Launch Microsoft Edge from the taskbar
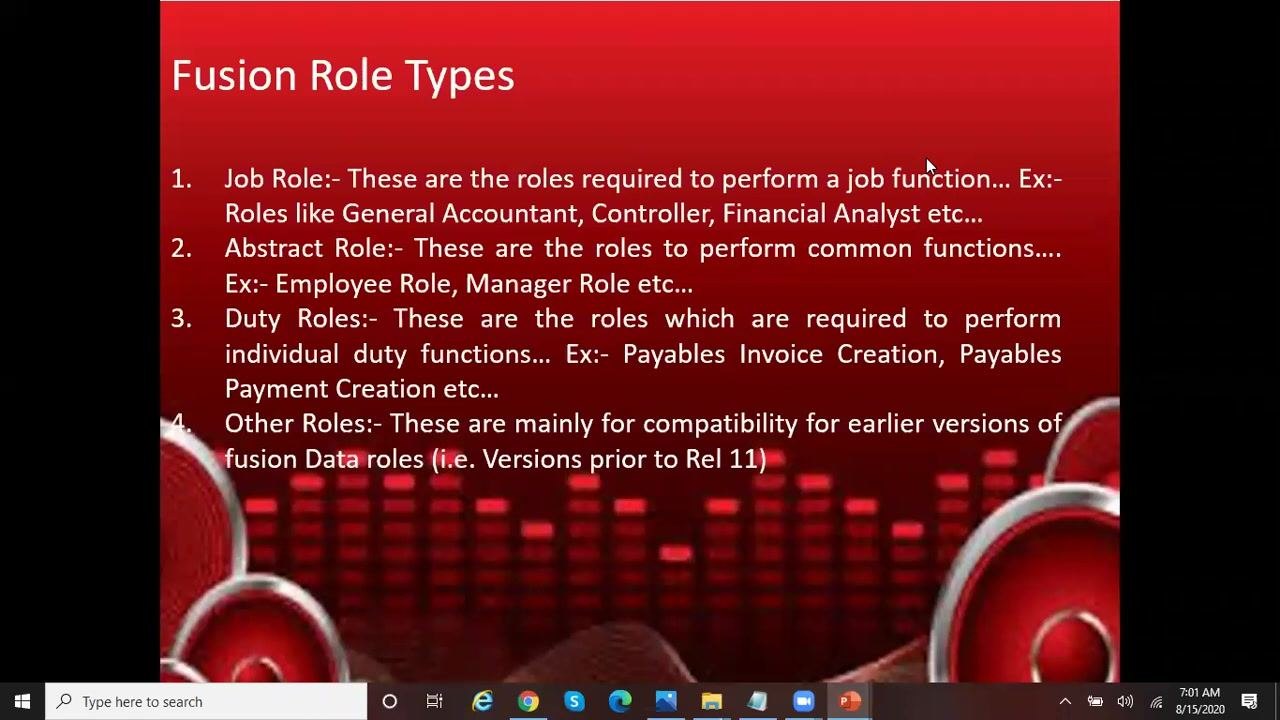The height and width of the screenshot is (720, 1280). 620,702
